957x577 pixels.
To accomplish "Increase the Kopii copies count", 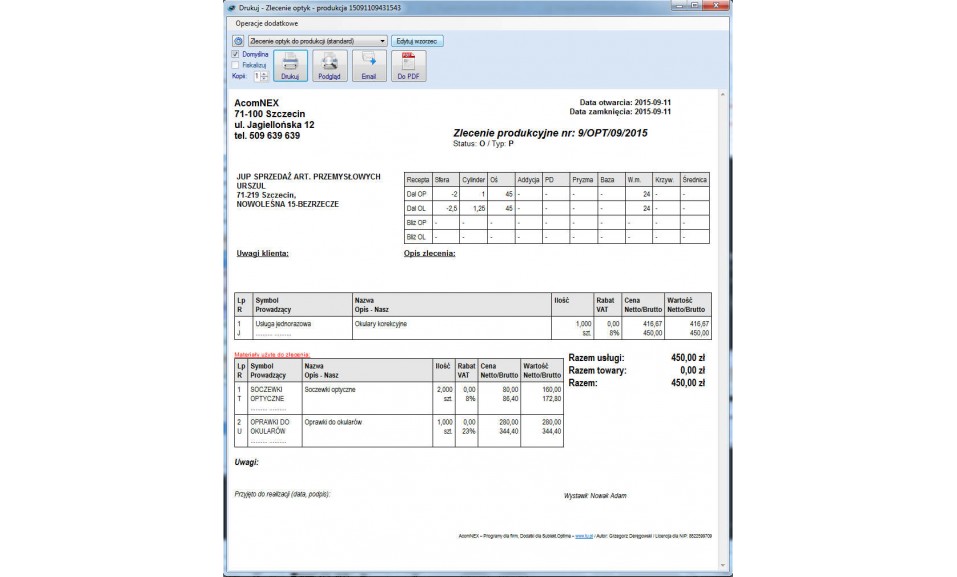I will (265, 73).
